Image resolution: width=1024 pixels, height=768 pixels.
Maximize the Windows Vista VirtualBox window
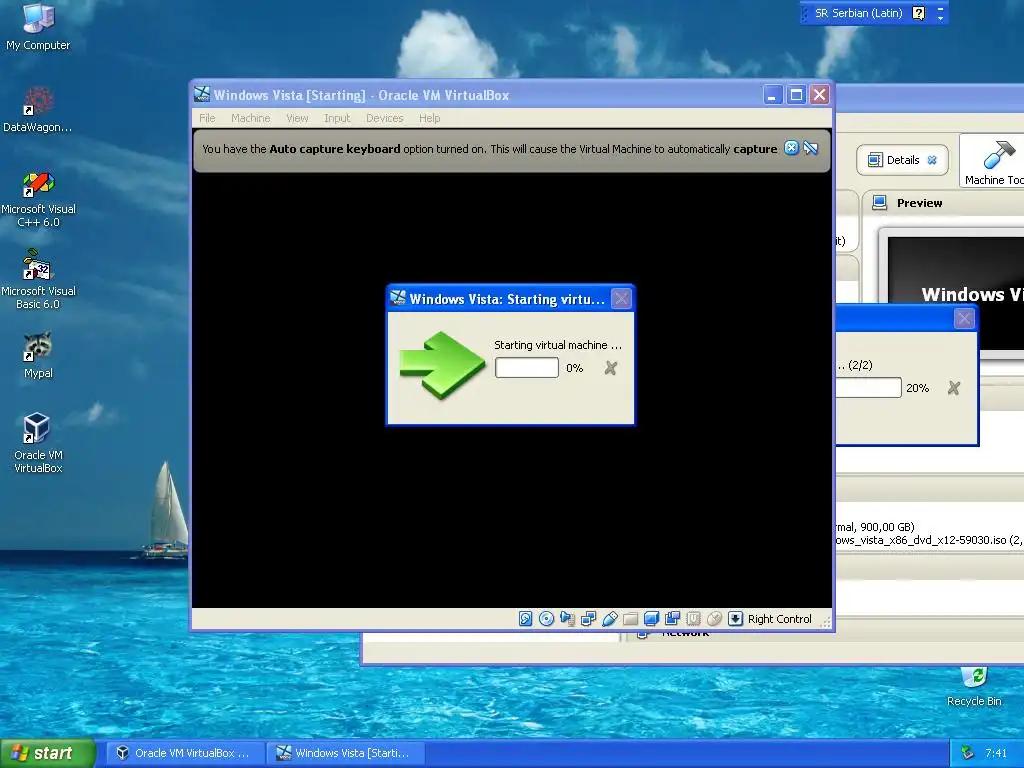pos(796,95)
